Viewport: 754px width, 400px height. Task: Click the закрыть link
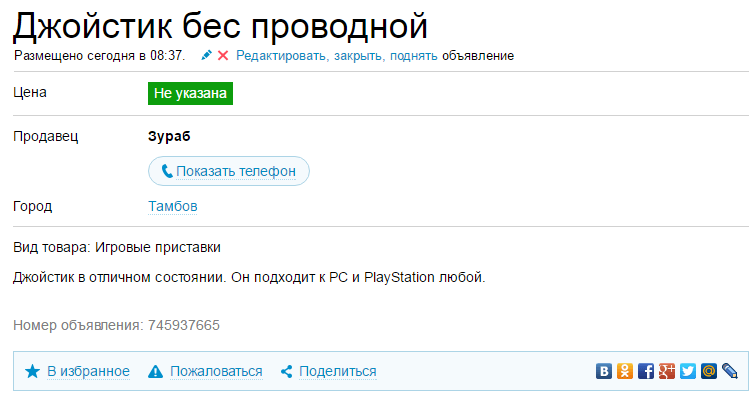click(359, 56)
